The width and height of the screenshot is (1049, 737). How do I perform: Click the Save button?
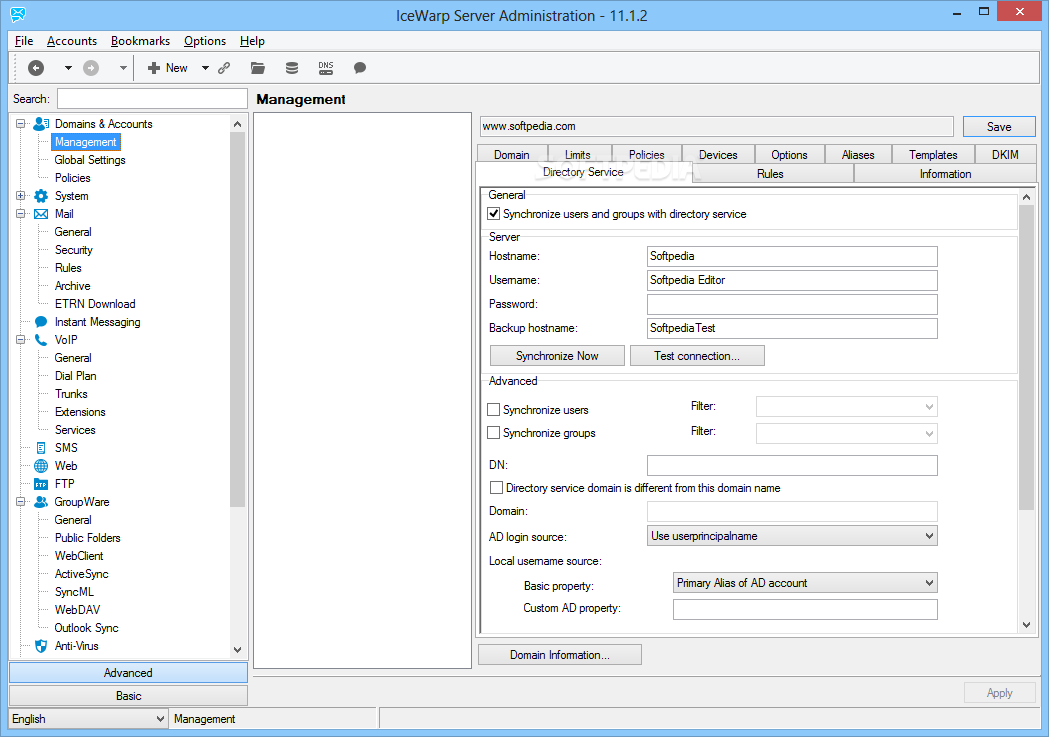999,126
